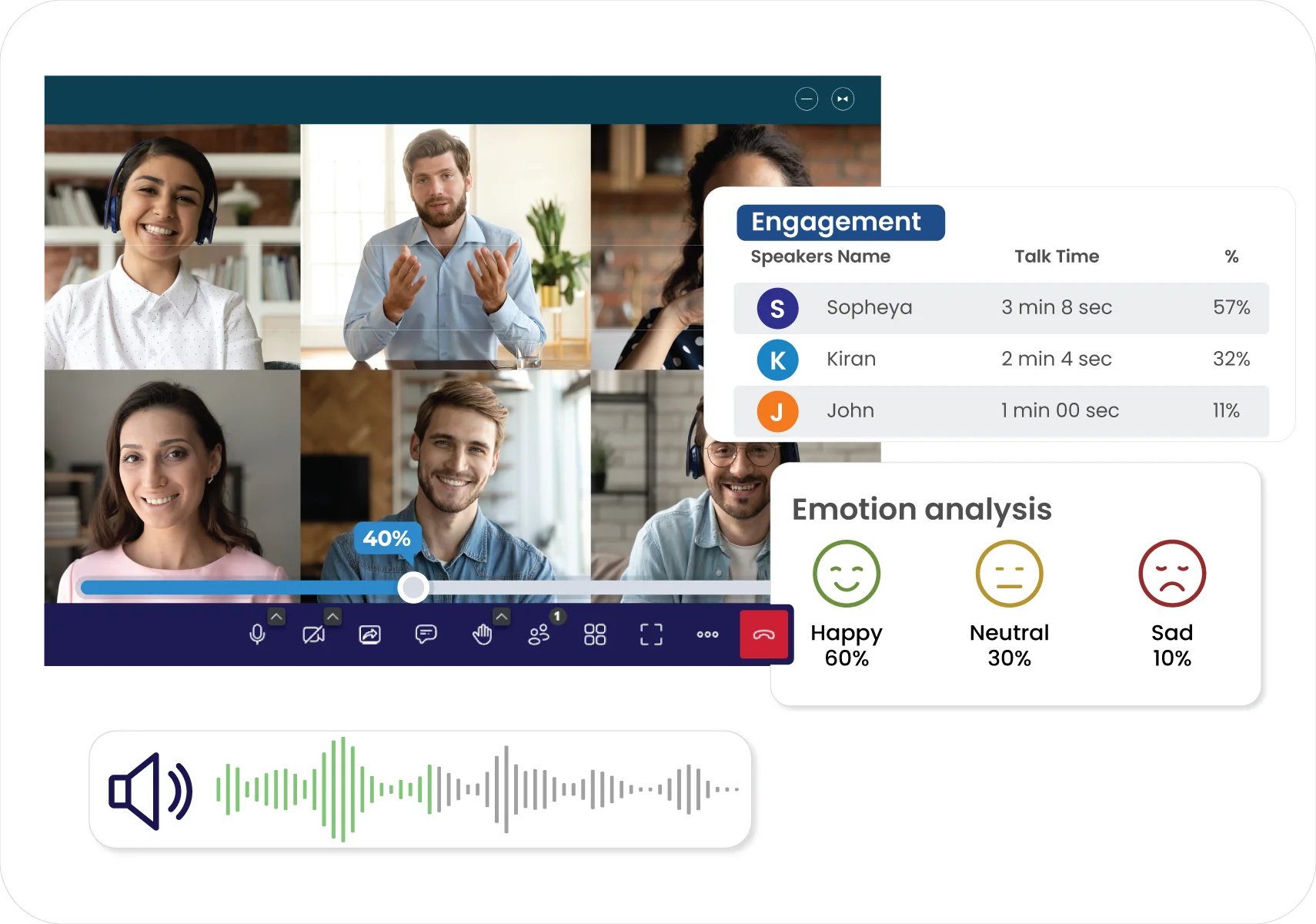
Task: Expand raise hand reaction options
Action: (x=502, y=615)
